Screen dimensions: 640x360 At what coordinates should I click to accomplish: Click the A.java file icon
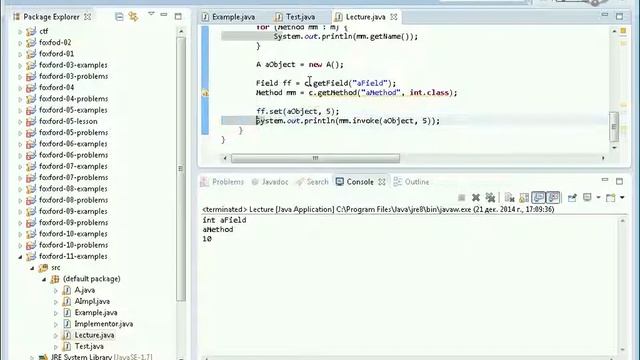point(67,291)
